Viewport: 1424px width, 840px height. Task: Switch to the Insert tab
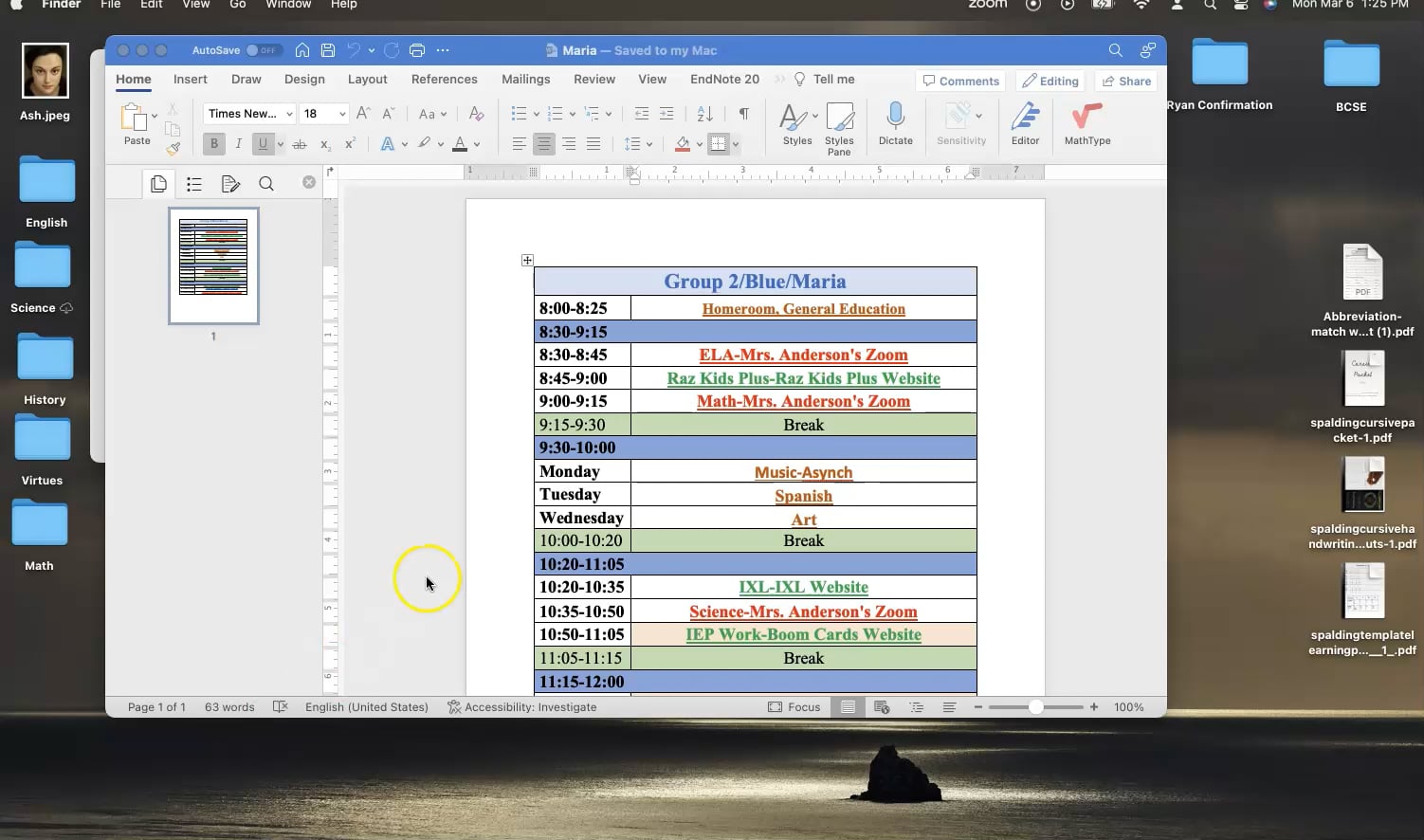191,80
